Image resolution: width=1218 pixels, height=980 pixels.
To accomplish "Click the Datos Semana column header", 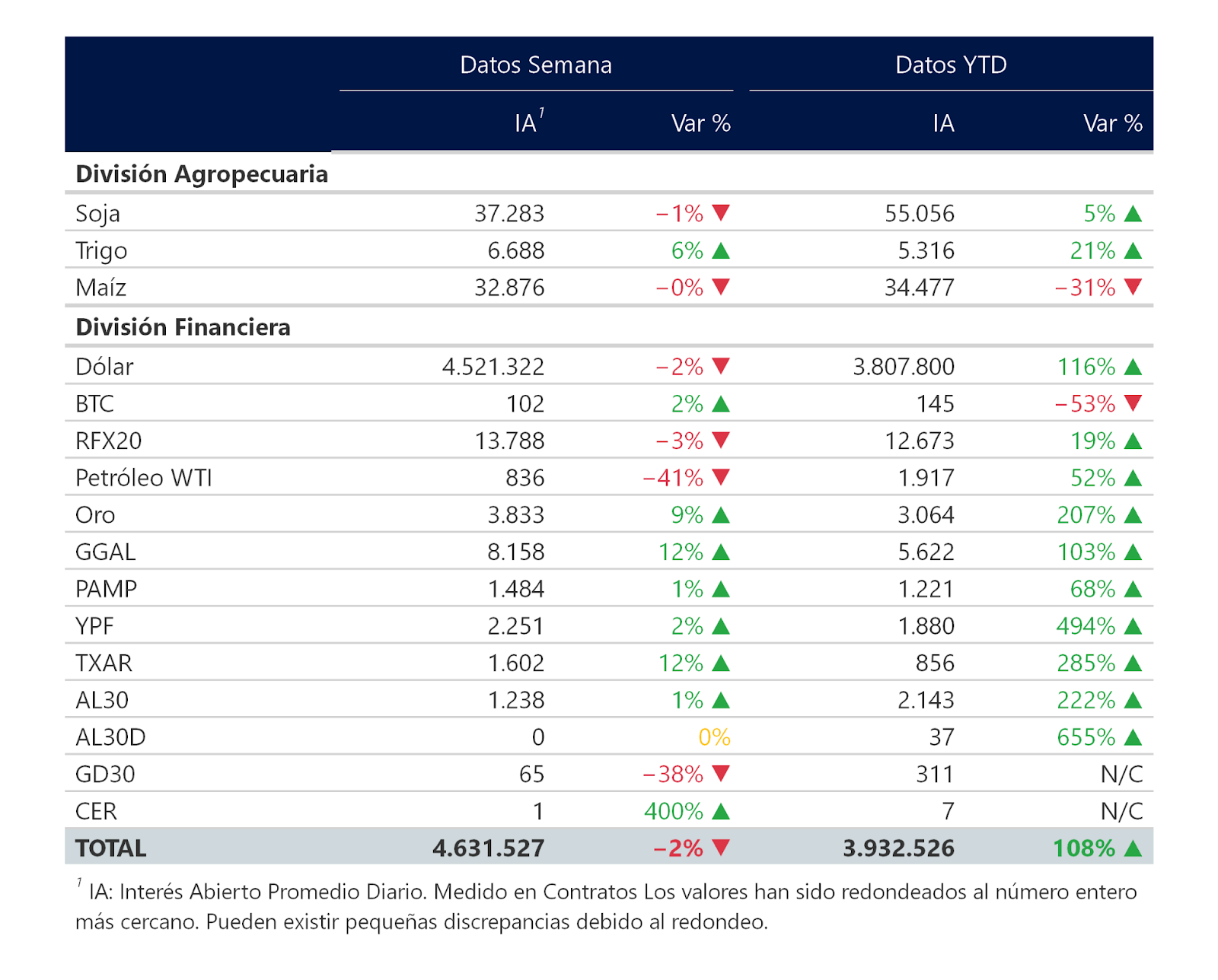I will tap(536, 65).
